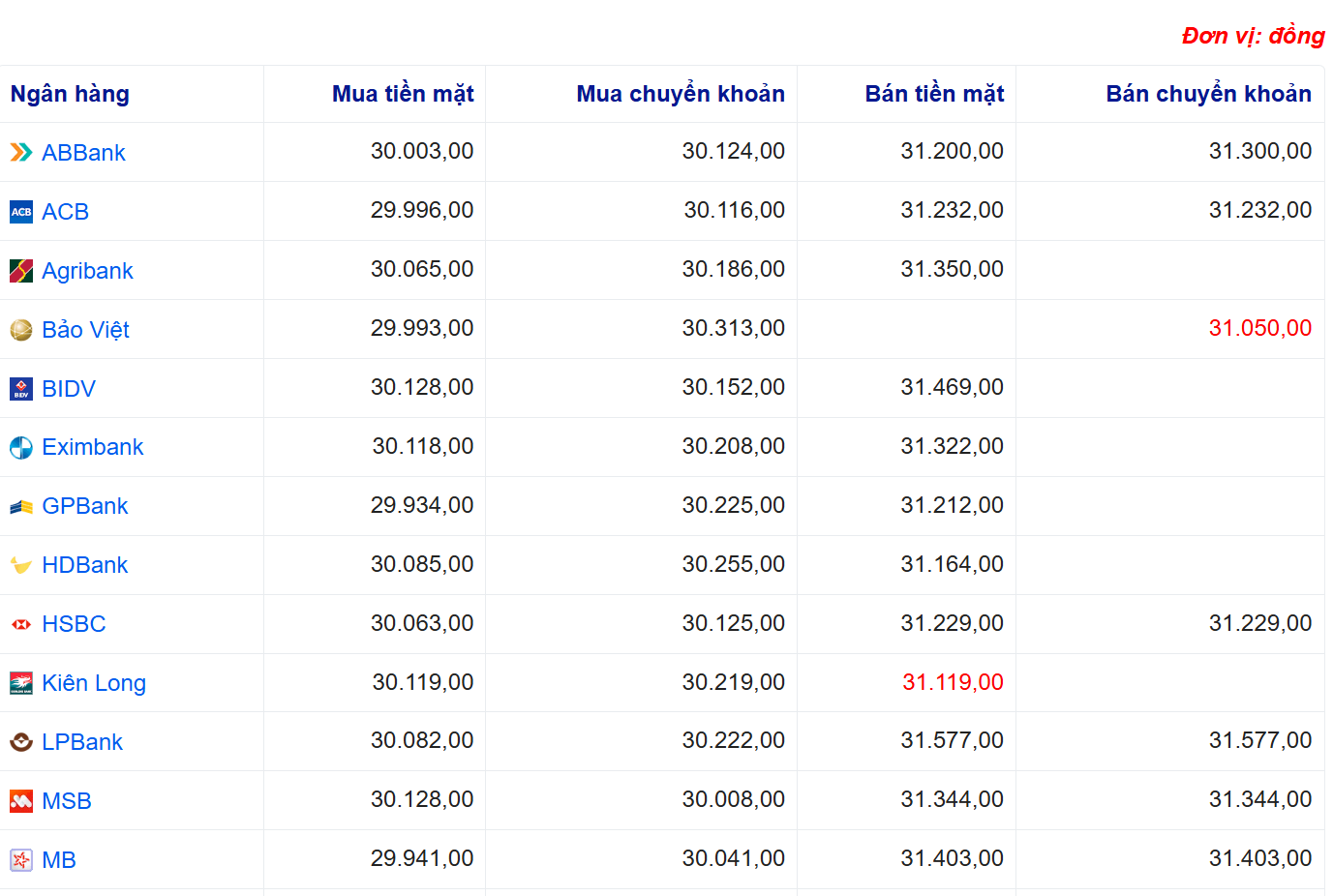Click the Agribank logo icon

(21, 271)
